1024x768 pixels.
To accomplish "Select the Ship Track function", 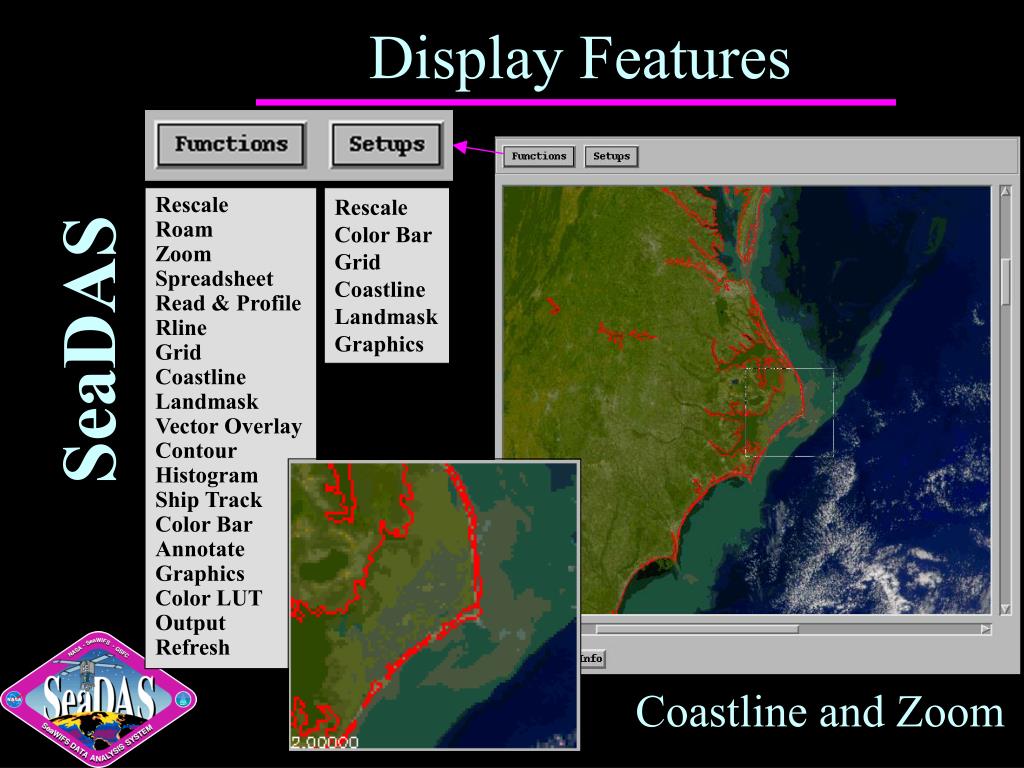I will click(x=208, y=500).
